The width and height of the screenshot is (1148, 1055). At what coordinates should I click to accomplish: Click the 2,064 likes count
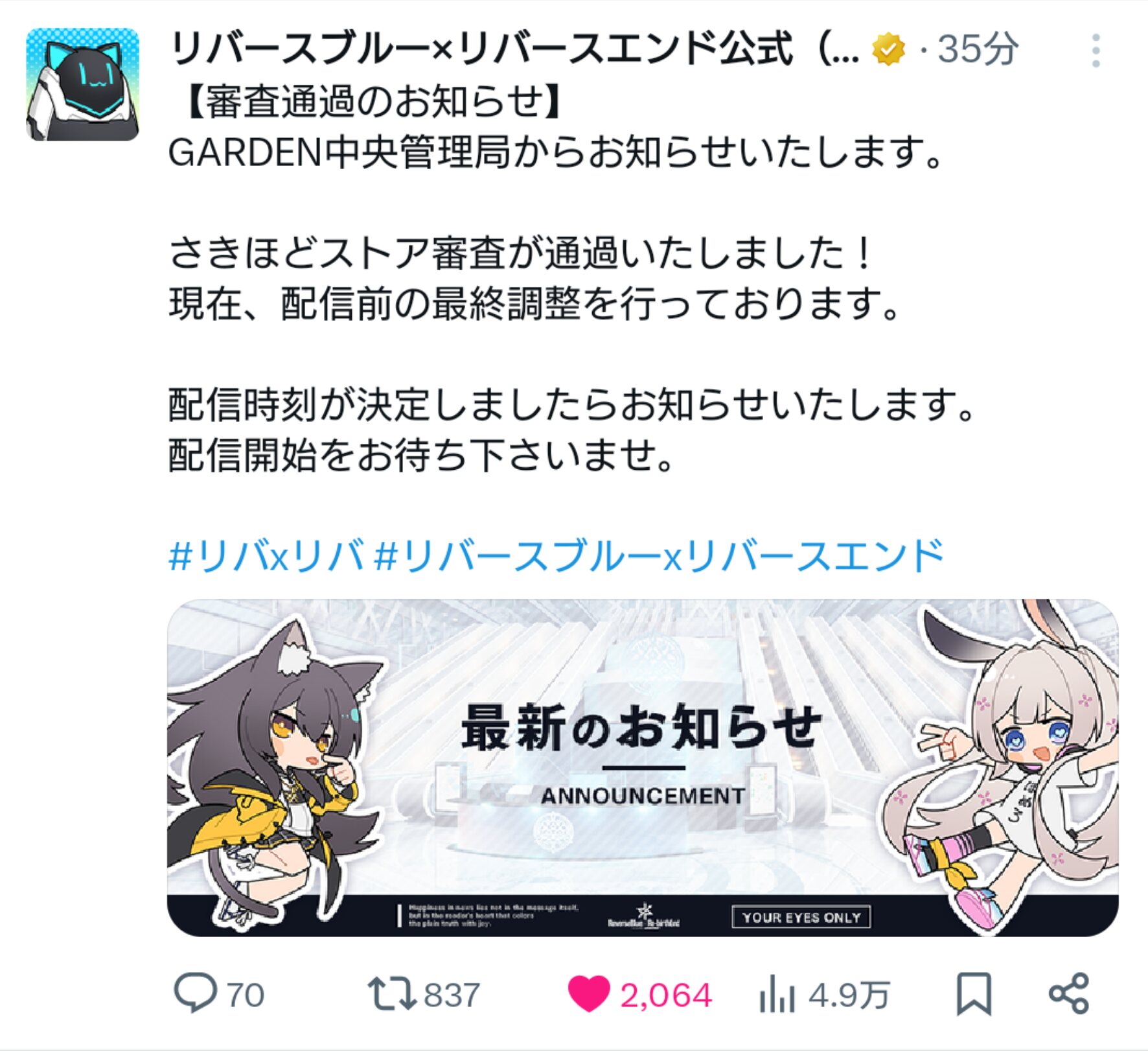click(x=666, y=995)
